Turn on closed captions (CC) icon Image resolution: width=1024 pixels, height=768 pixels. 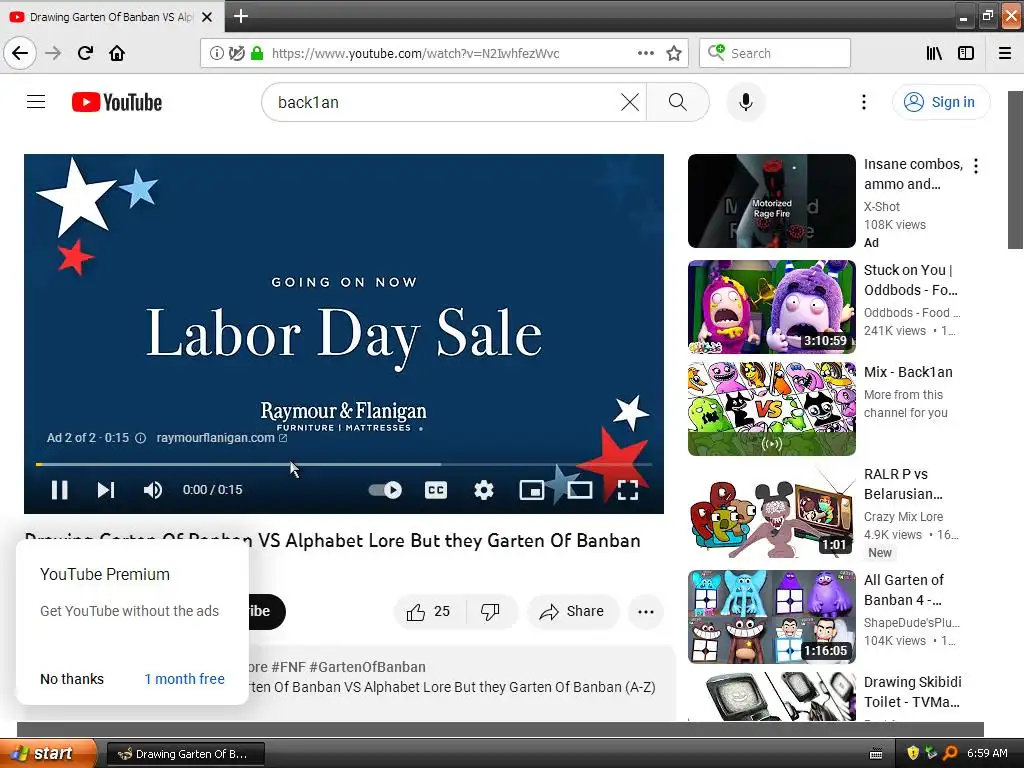[436, 490]
